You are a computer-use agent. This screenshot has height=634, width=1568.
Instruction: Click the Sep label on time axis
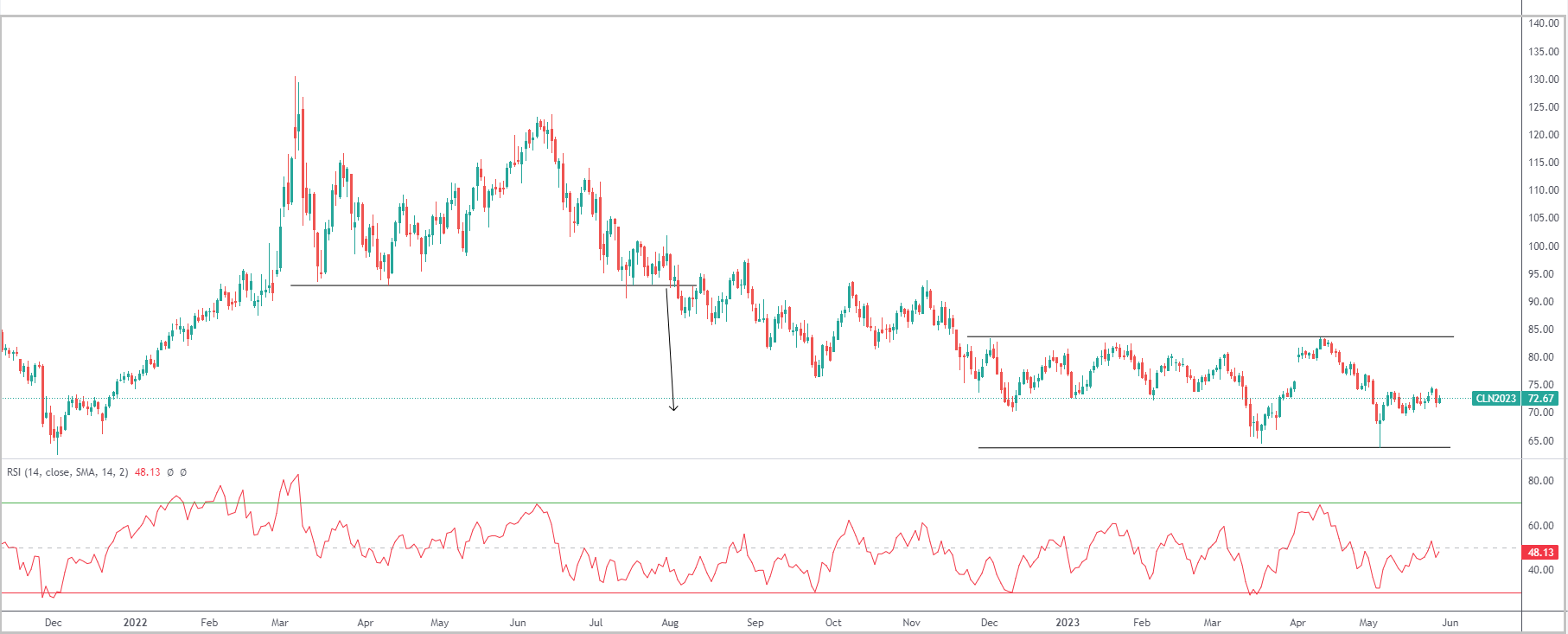pyautogui.click(x=755, y=623)
